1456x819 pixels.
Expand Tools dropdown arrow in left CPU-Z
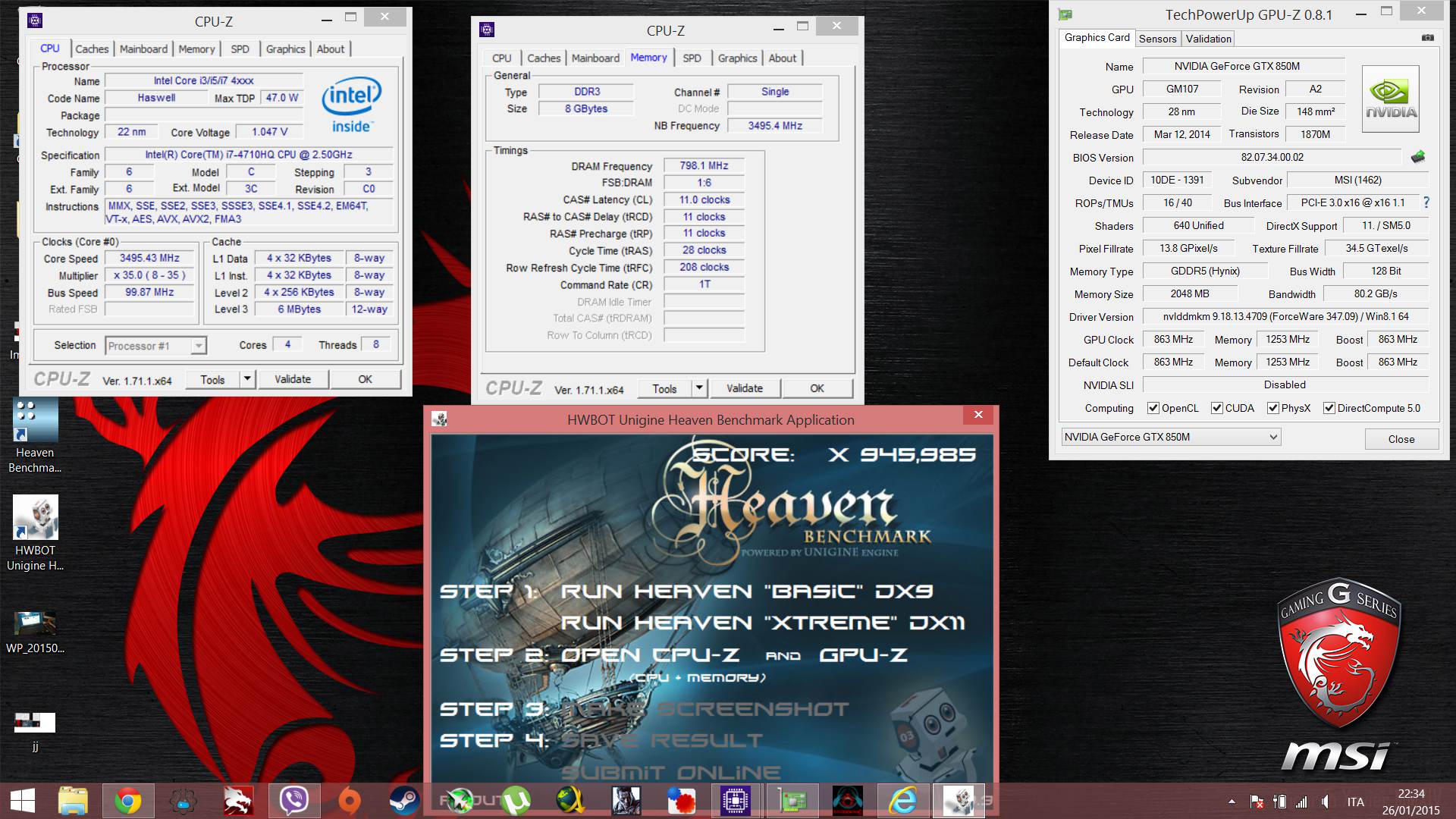[247, 379]
